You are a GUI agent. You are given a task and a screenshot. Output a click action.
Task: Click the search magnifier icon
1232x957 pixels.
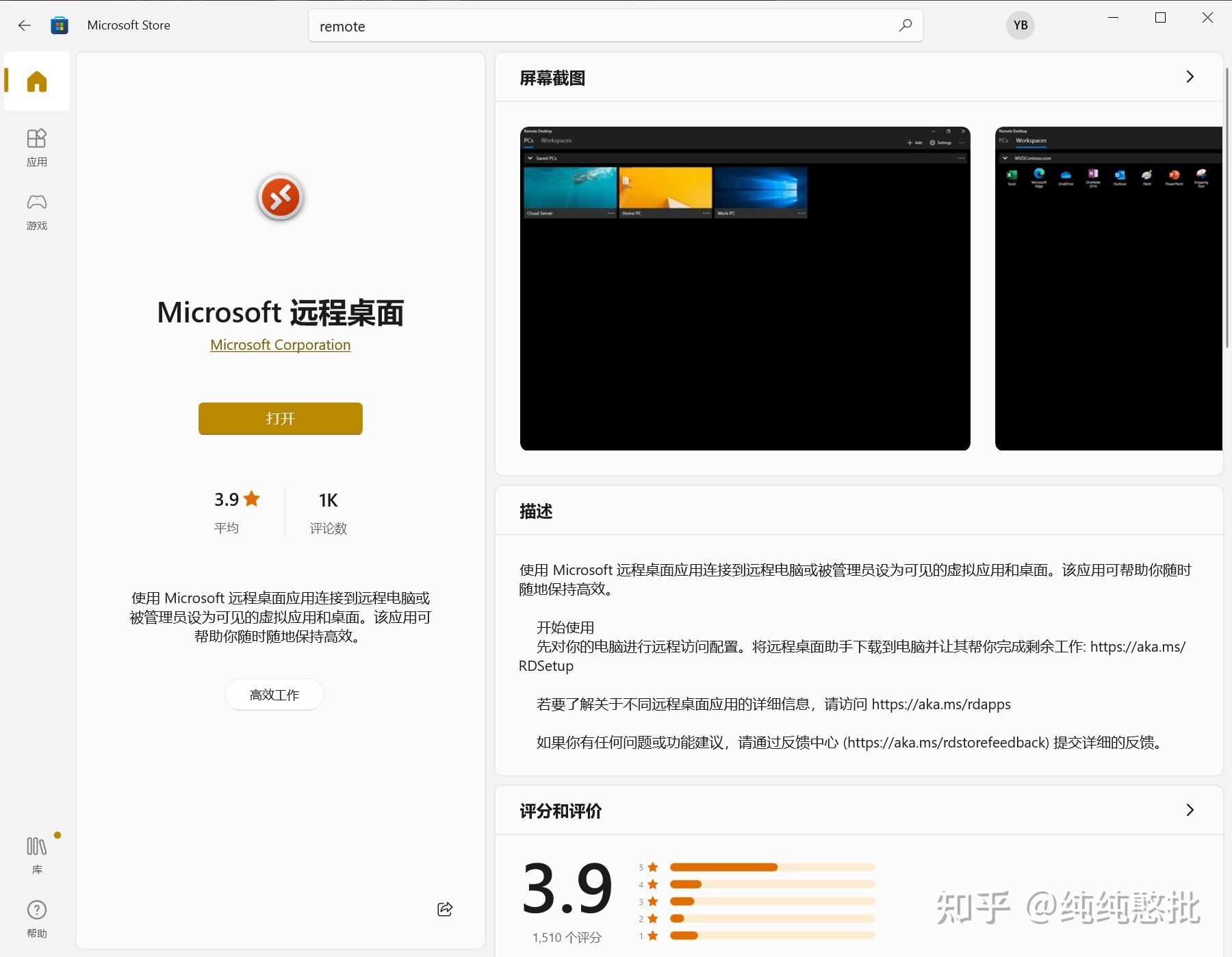click(905, 25)
